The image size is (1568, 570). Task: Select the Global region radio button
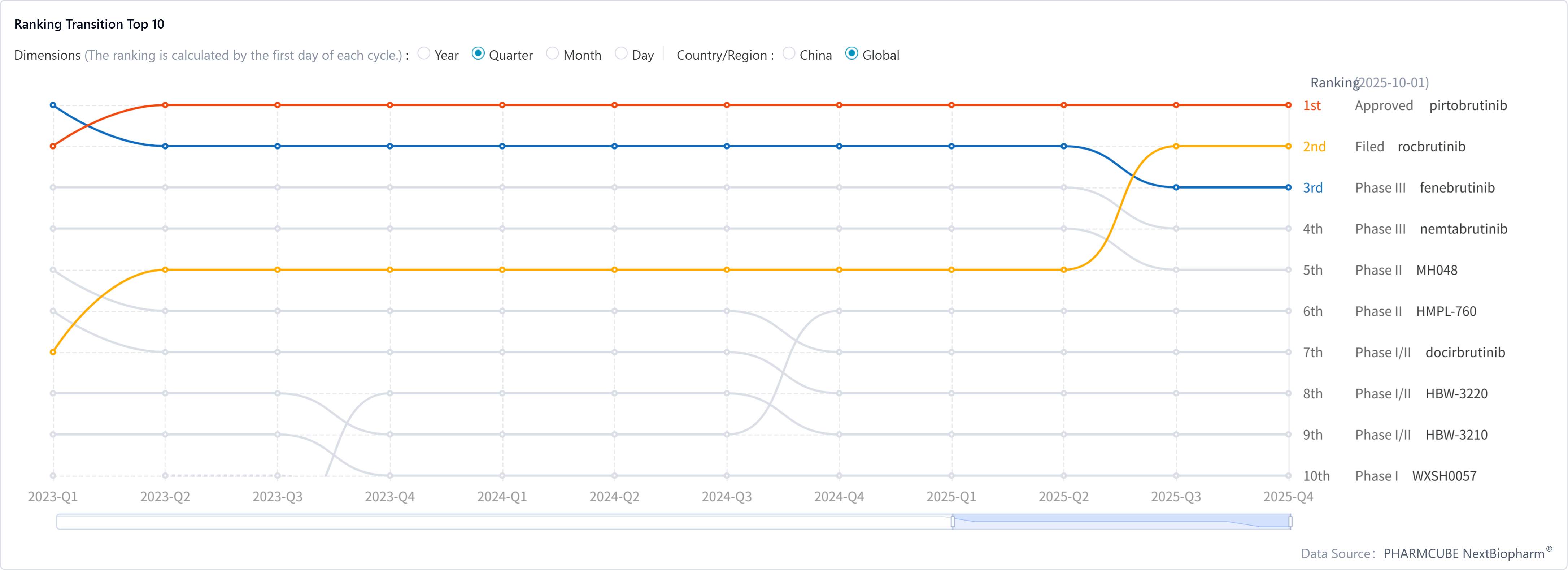[x=852, y=53]
